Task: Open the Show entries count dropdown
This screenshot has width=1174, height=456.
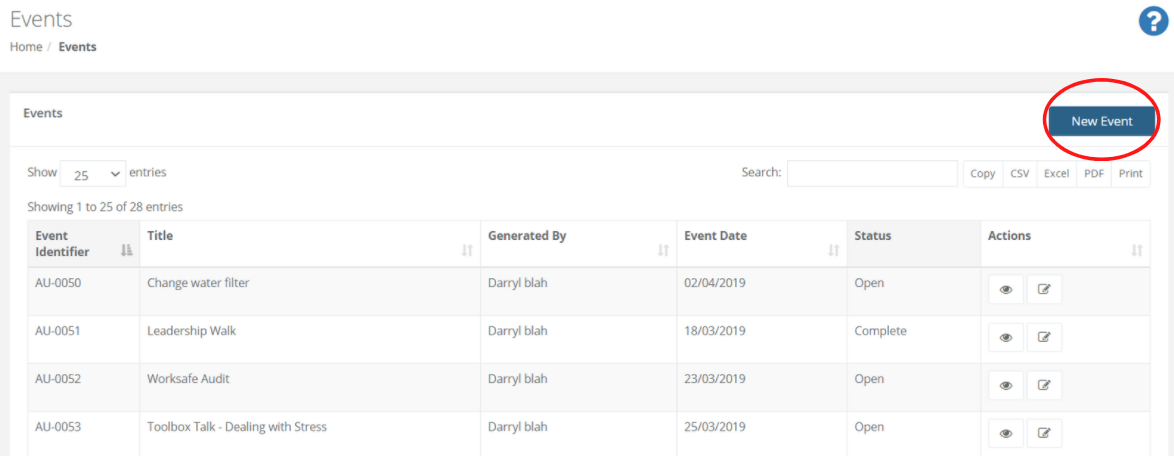Action: click(x=93, y=174)
